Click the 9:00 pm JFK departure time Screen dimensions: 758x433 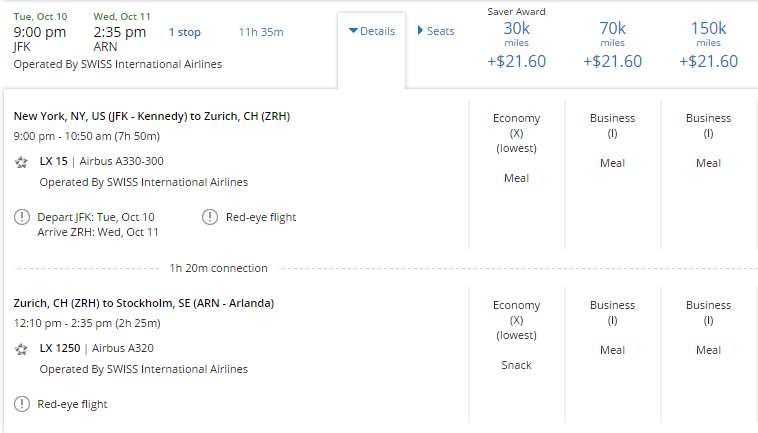pos(40,32)
